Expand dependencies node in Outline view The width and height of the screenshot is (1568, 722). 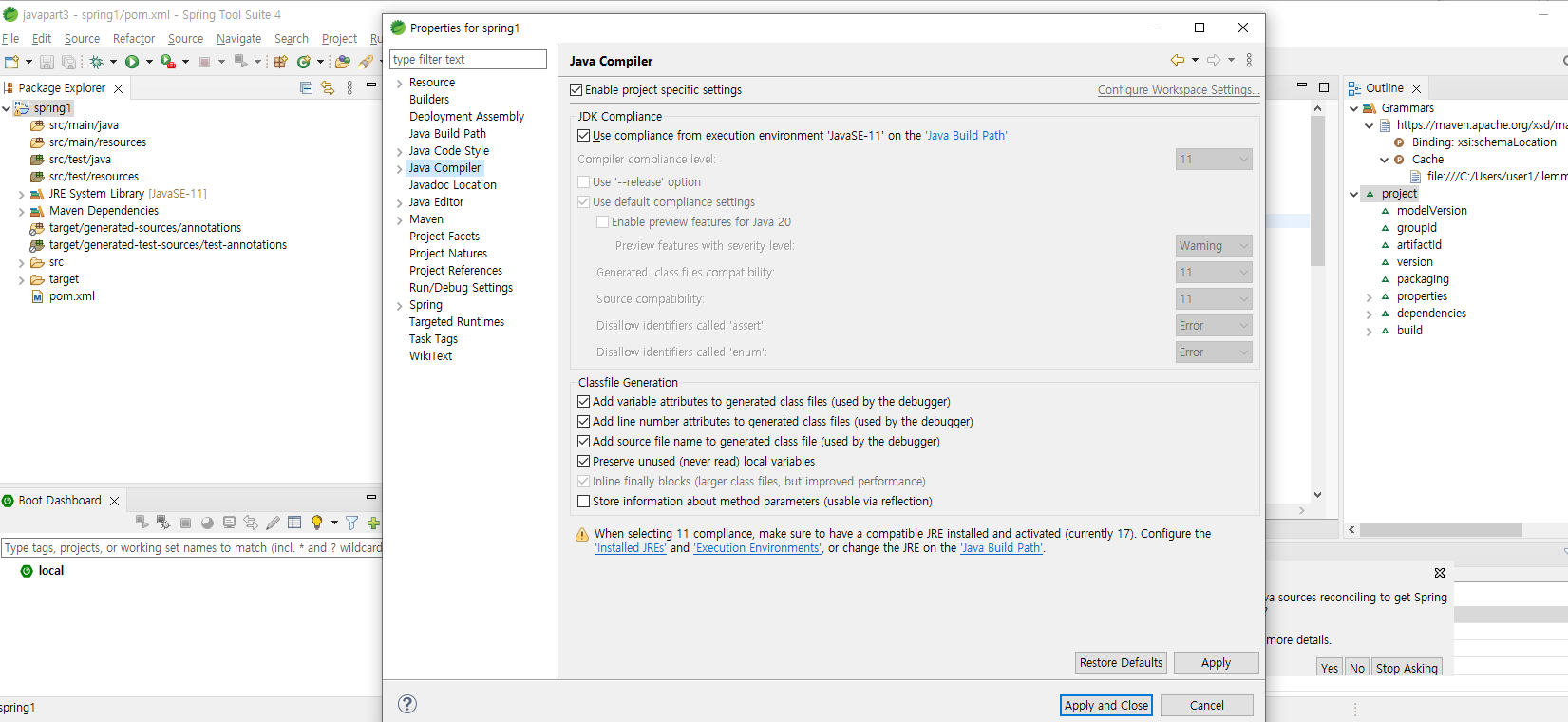pos(1369,314)
